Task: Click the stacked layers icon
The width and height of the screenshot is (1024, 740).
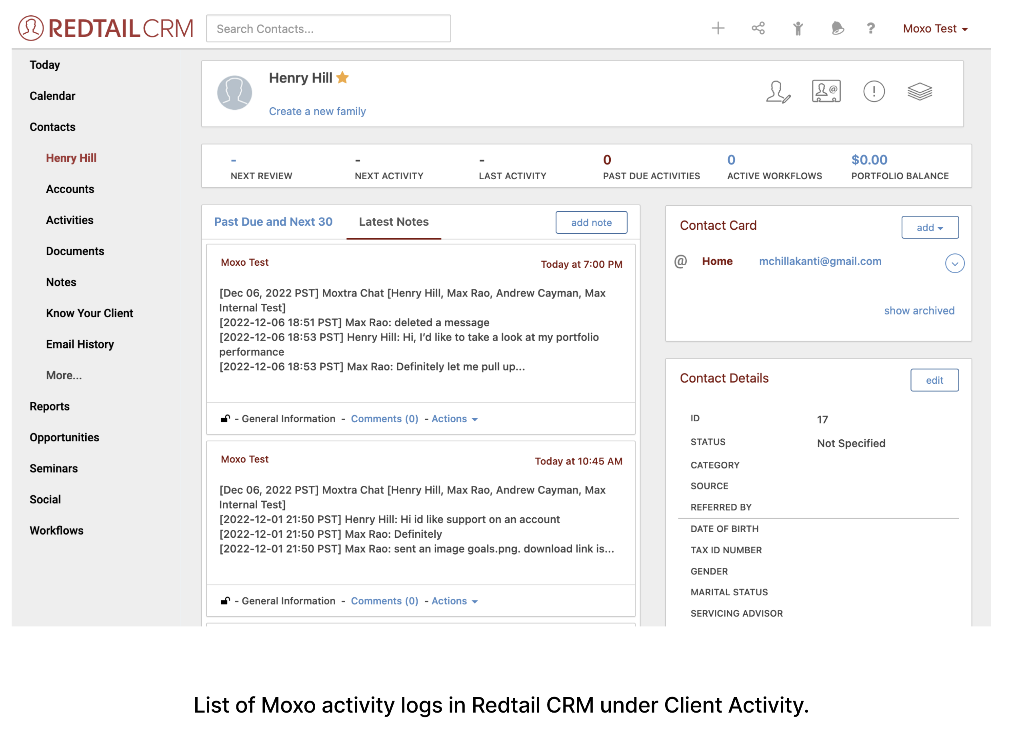Action: (x=920, y=91)
